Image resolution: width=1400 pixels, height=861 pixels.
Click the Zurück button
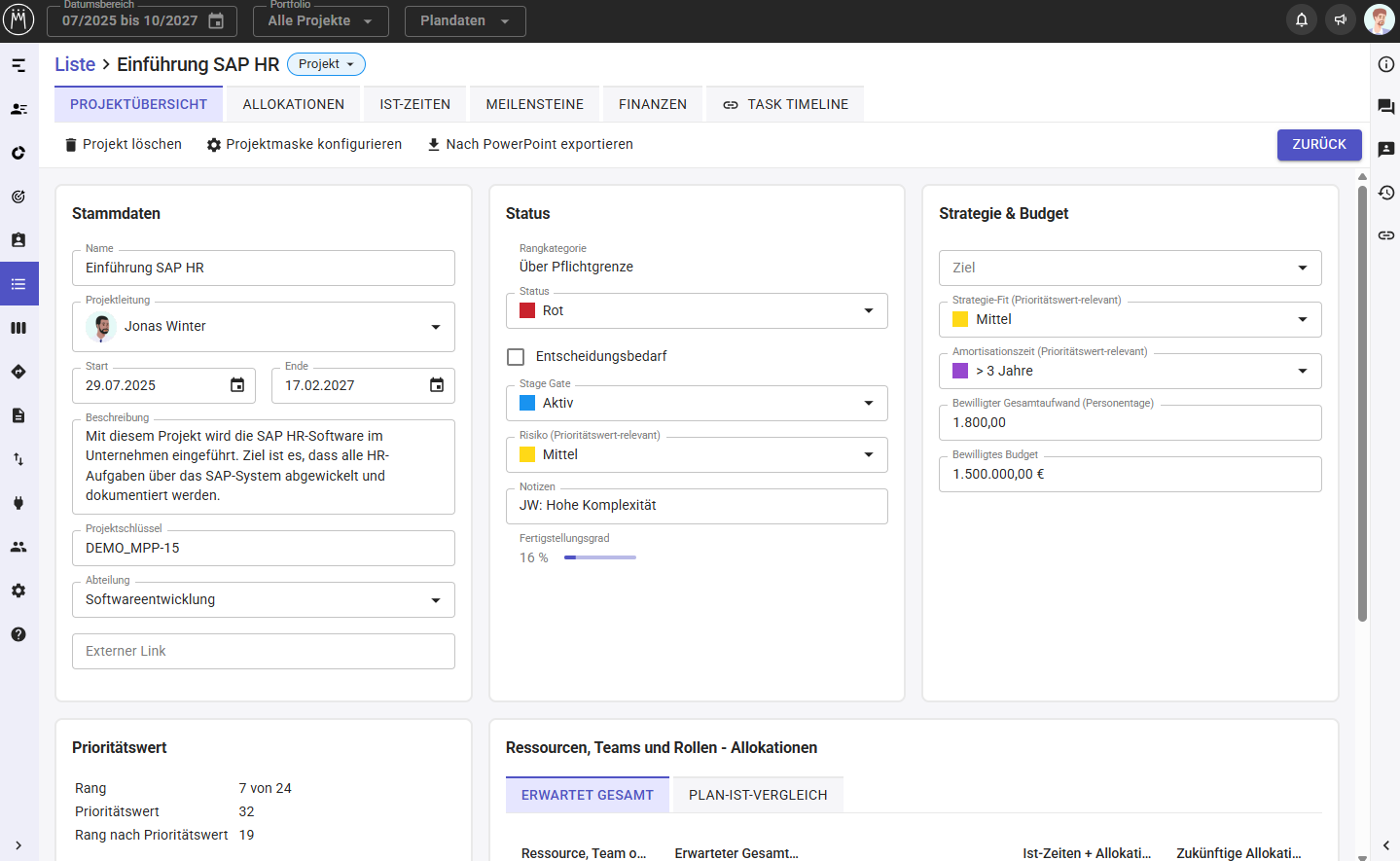1318,144
